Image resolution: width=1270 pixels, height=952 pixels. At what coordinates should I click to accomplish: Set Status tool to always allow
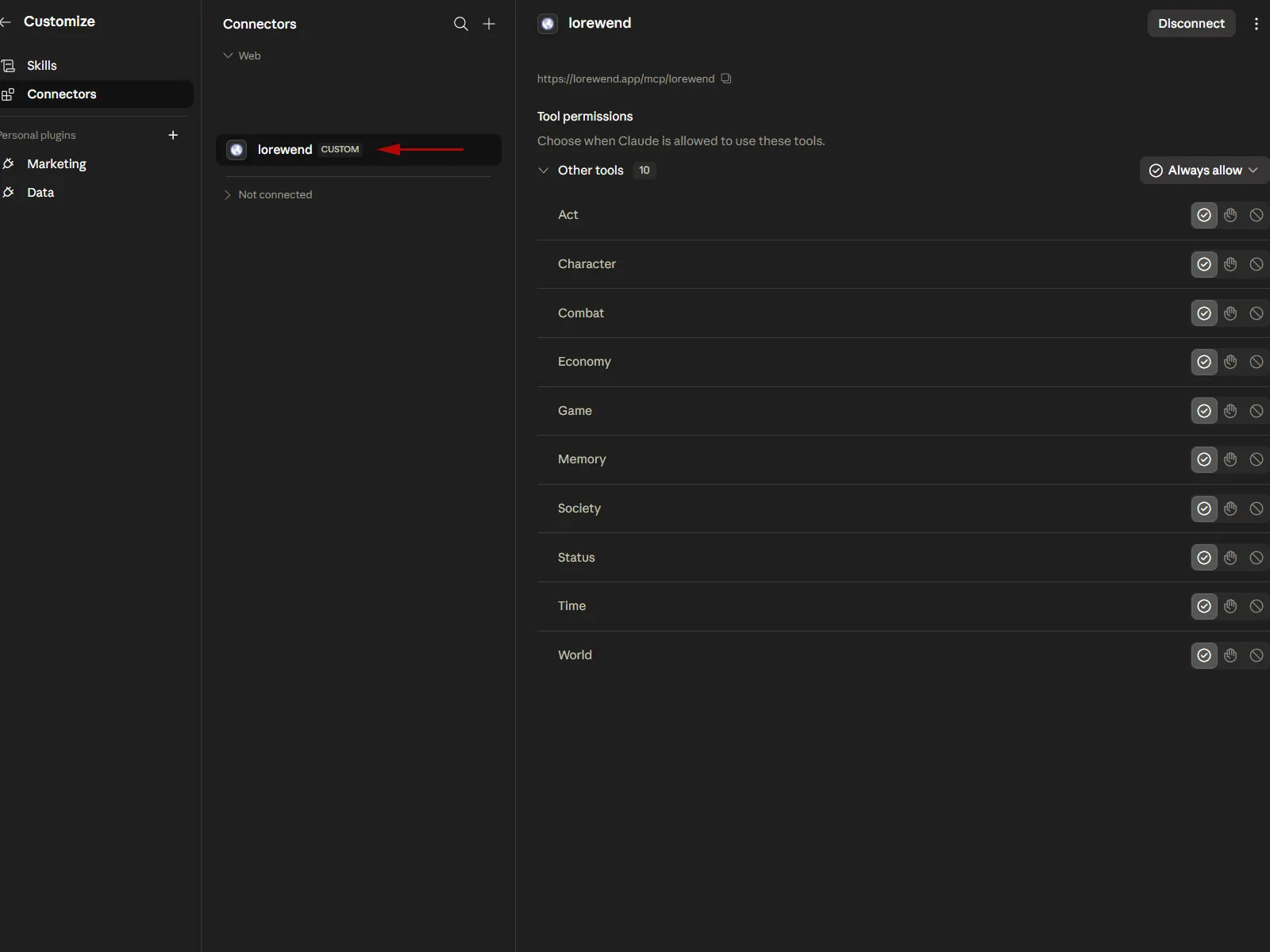(1204, 558)
